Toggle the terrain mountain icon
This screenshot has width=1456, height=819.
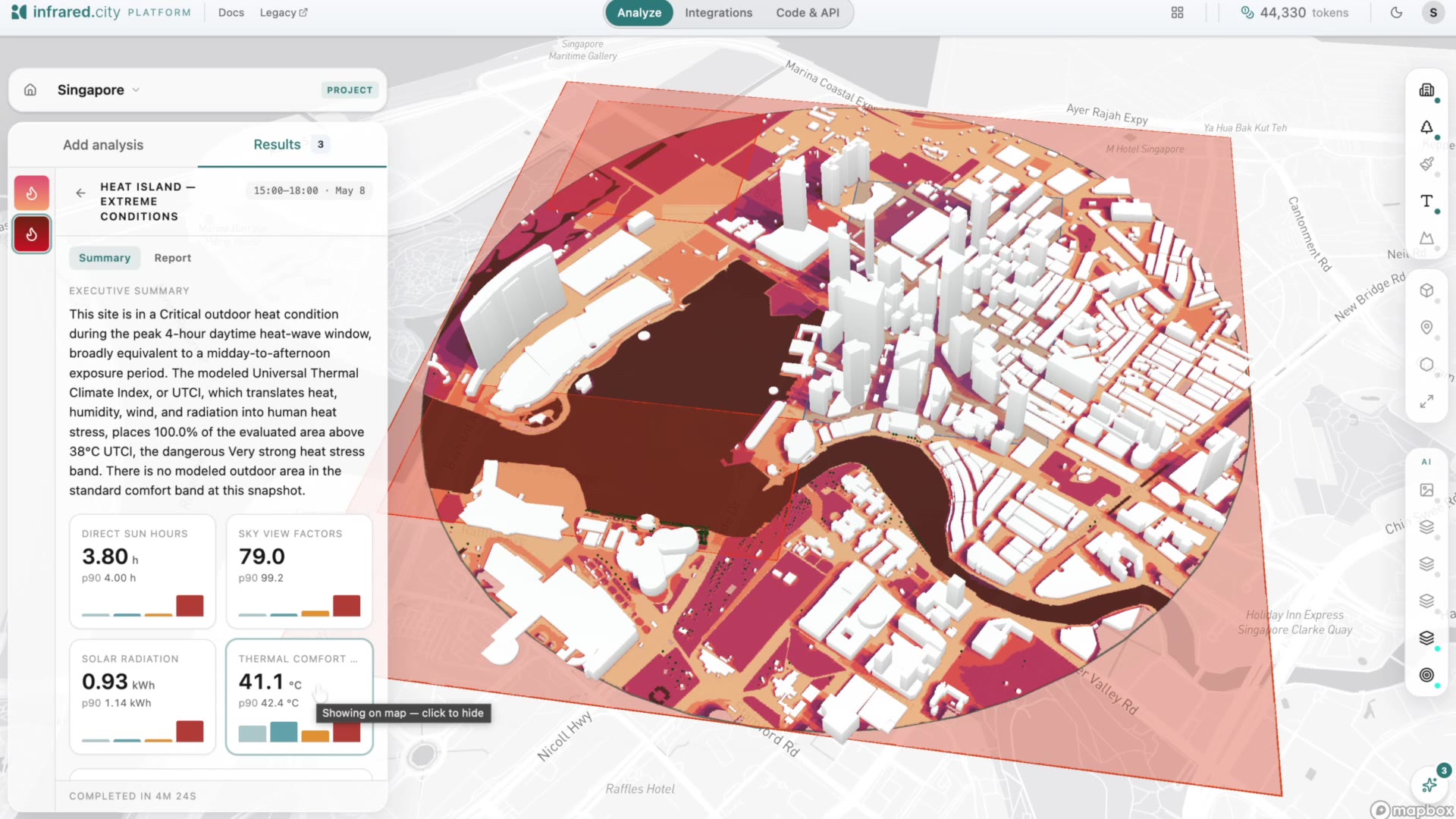(1426, 237)
